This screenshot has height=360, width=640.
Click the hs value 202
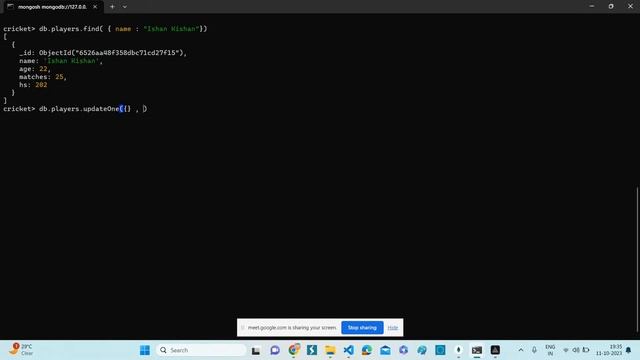coord(41,85)
